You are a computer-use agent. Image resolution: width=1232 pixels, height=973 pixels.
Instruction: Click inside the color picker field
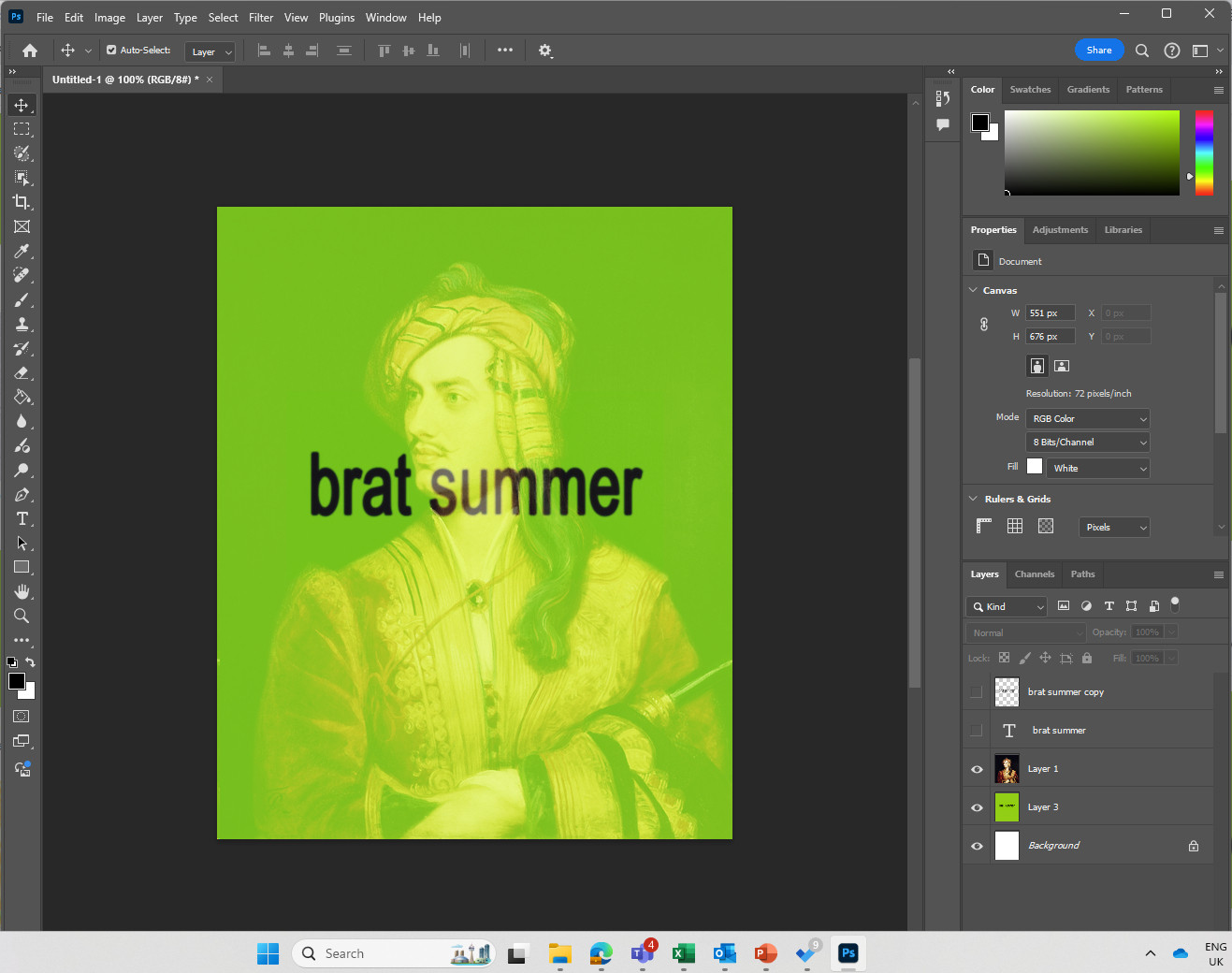[1092, 152]
